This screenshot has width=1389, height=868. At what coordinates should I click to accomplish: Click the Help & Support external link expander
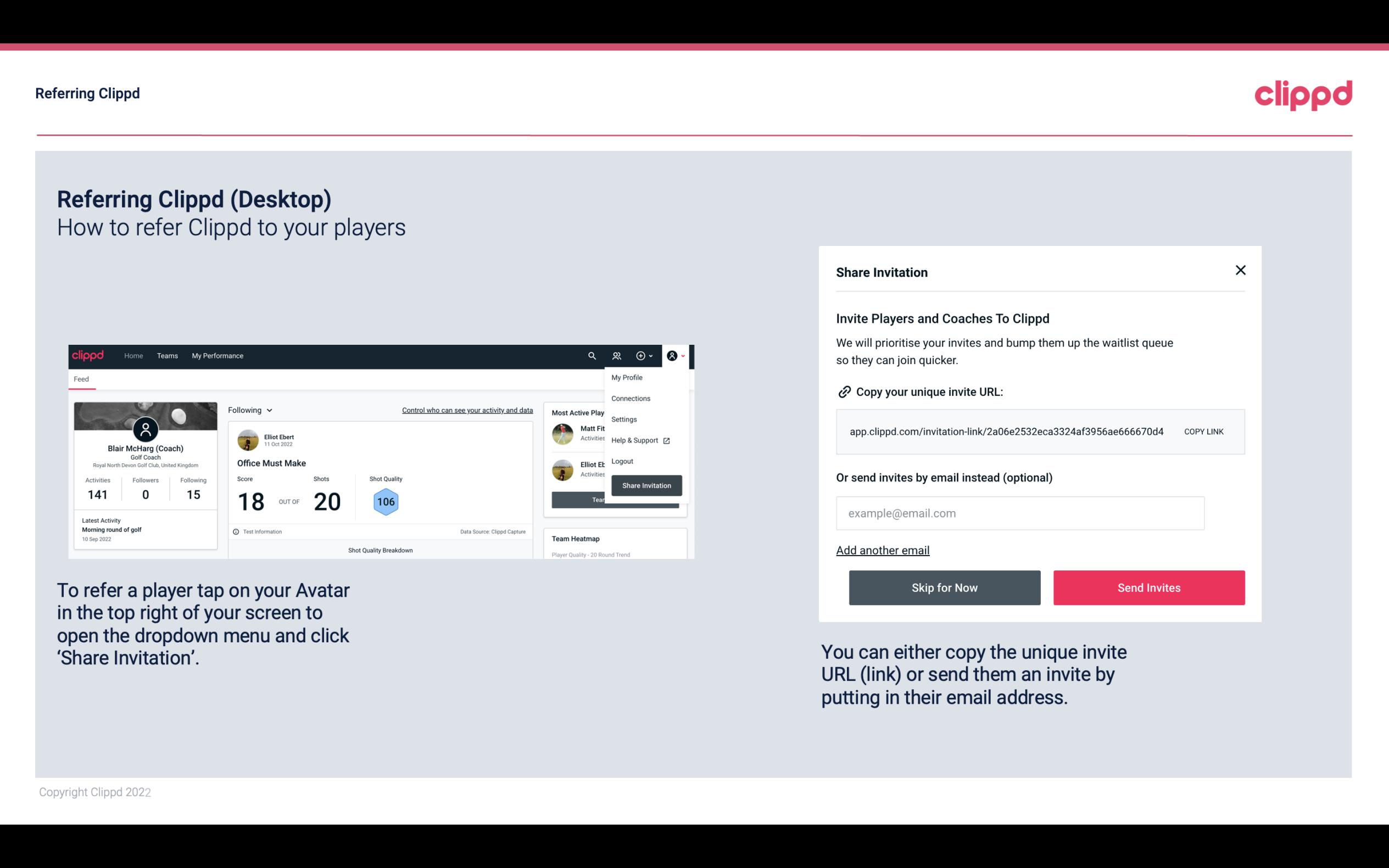tap(666, 440)
